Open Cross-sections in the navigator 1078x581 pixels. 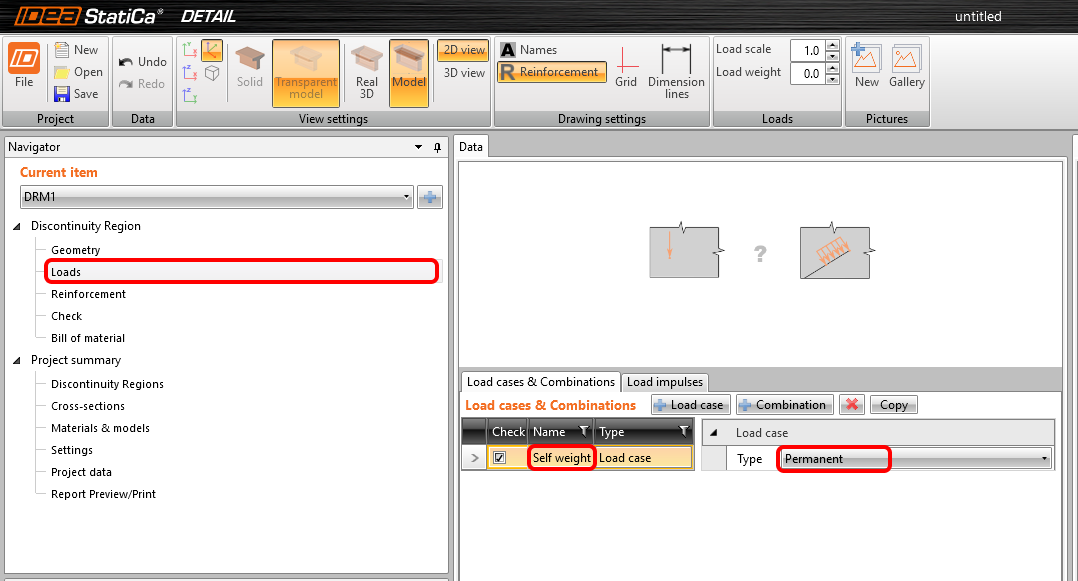(x=88, y=406)
